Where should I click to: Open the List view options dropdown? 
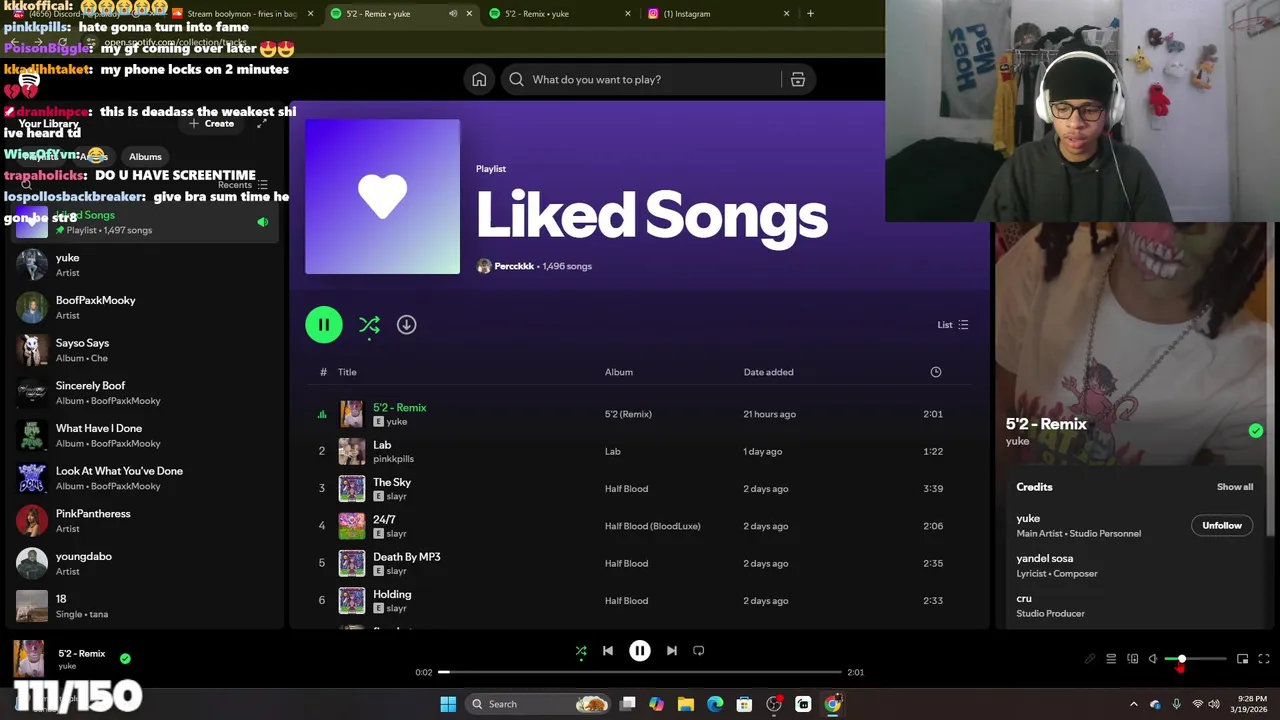click(x=952, y=325)
